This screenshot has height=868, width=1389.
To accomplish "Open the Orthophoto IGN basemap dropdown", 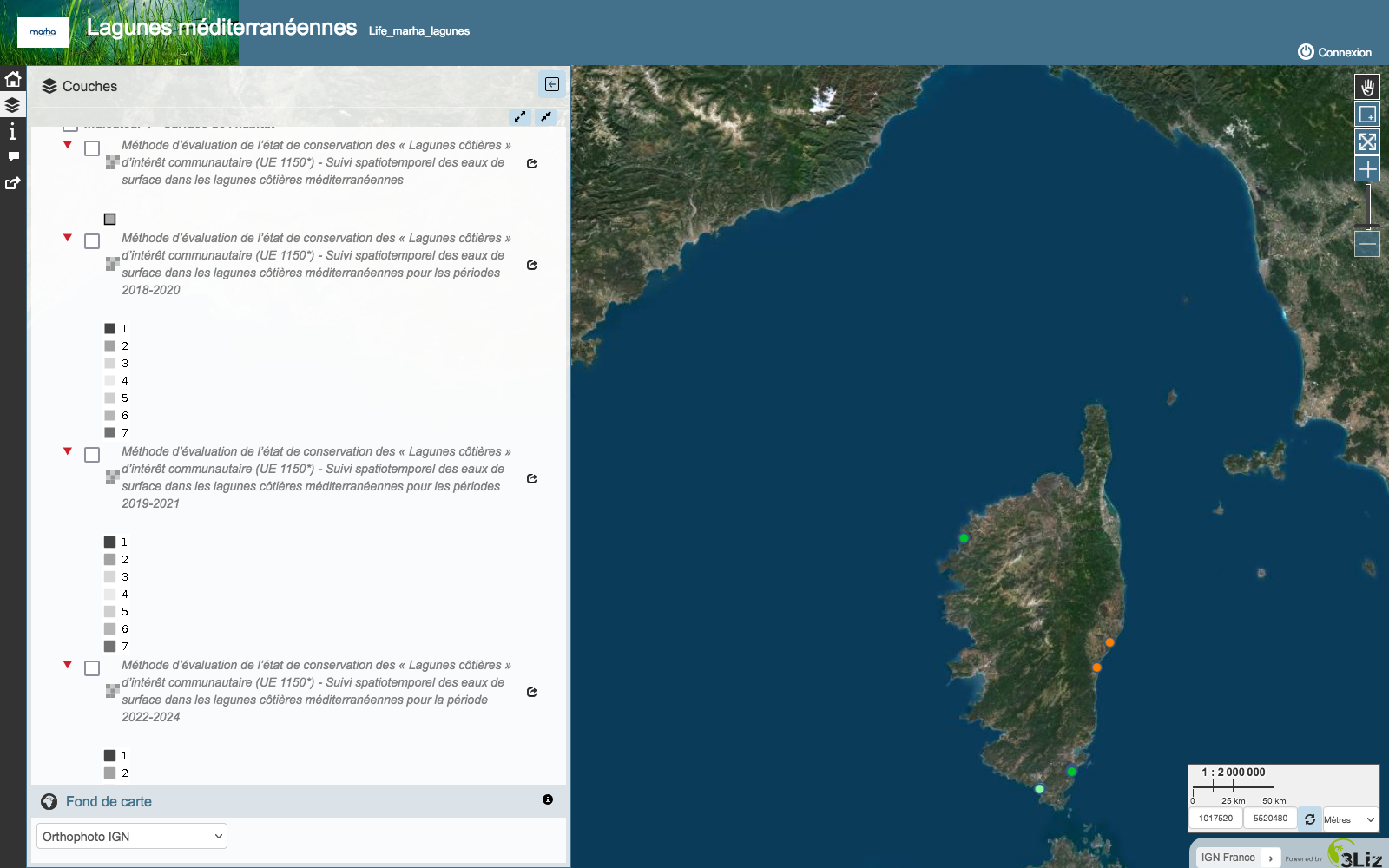I will click(x=130, y=836).
